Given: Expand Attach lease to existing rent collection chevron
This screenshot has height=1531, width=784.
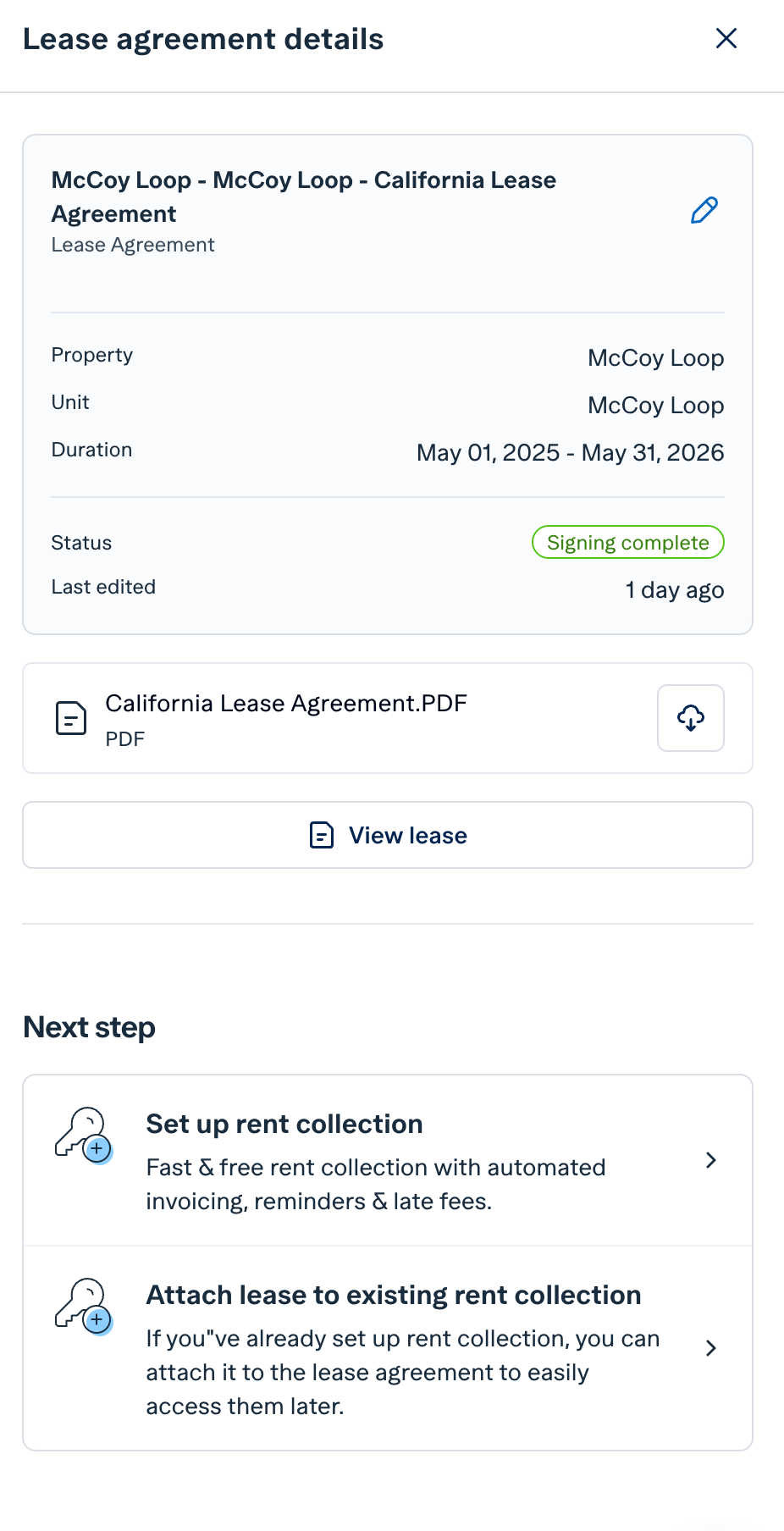Looking at the screenshot, I should pos(711,1348).
